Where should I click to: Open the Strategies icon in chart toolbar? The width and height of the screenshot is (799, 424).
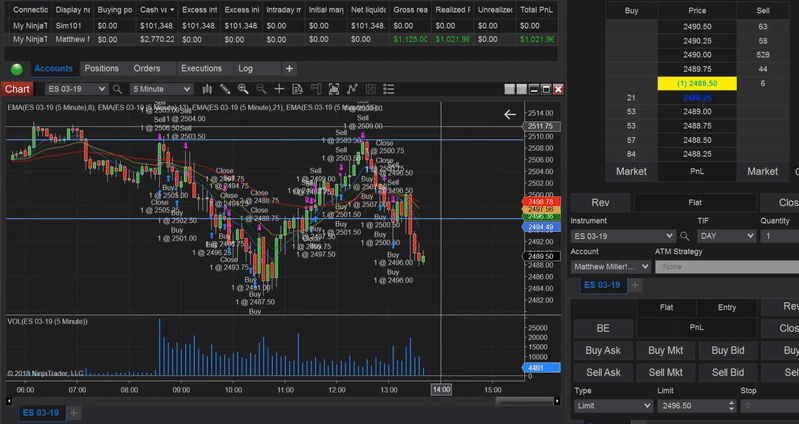click(370, 89)
